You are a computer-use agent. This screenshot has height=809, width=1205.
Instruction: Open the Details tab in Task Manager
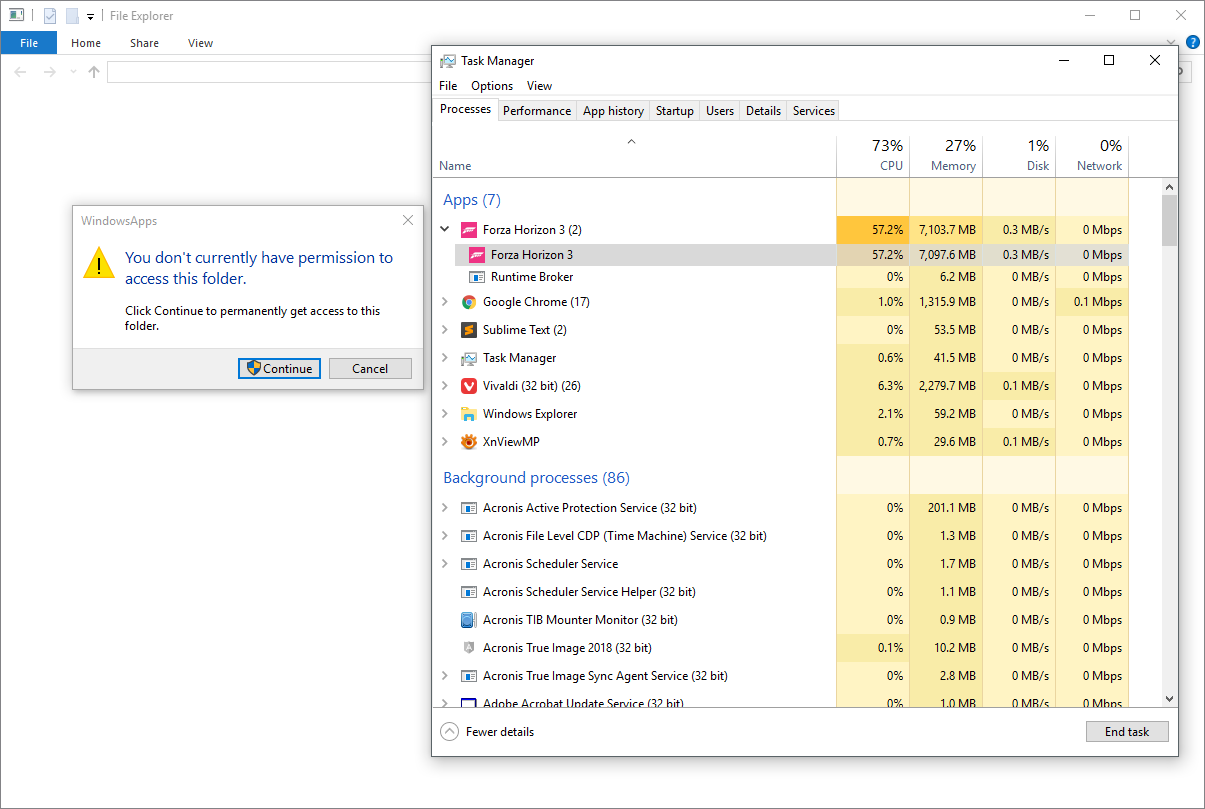763,111
